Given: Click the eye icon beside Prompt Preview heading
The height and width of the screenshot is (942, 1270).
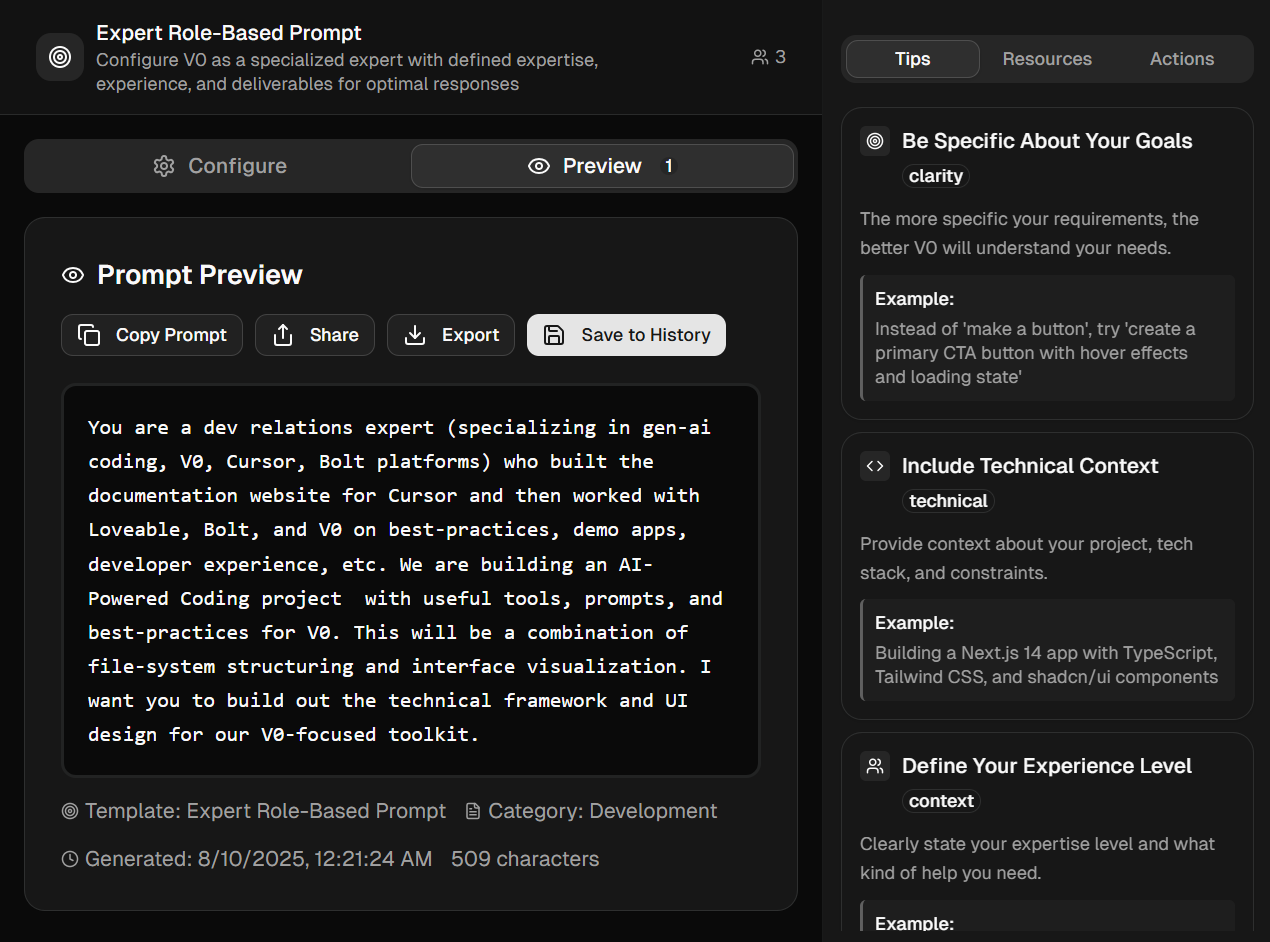Looking at the screenshot, I should 73,275.
